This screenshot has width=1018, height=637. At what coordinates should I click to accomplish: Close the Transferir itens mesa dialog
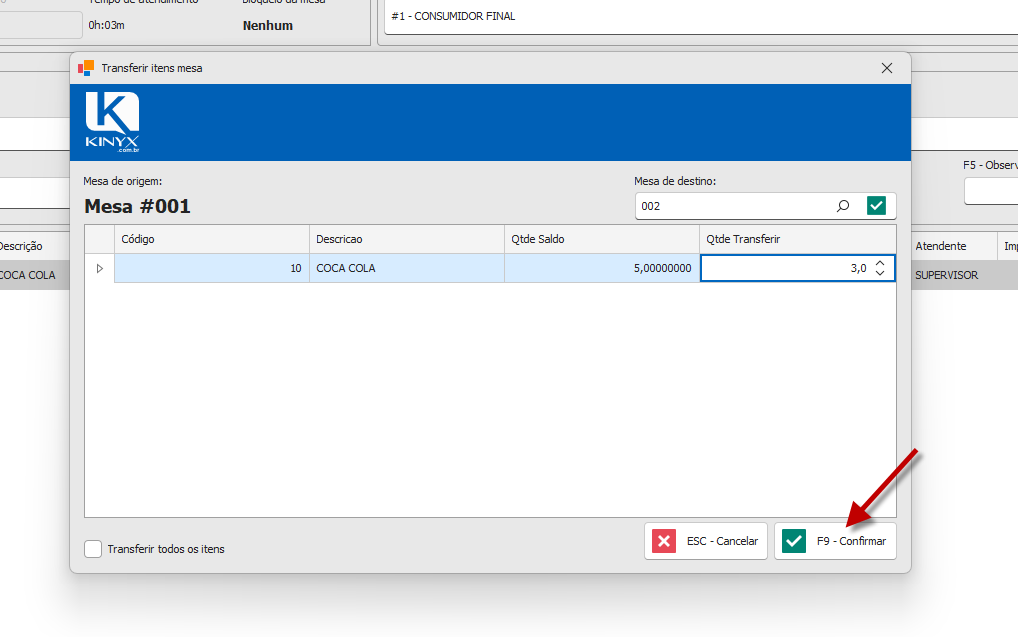click(887, 68)
